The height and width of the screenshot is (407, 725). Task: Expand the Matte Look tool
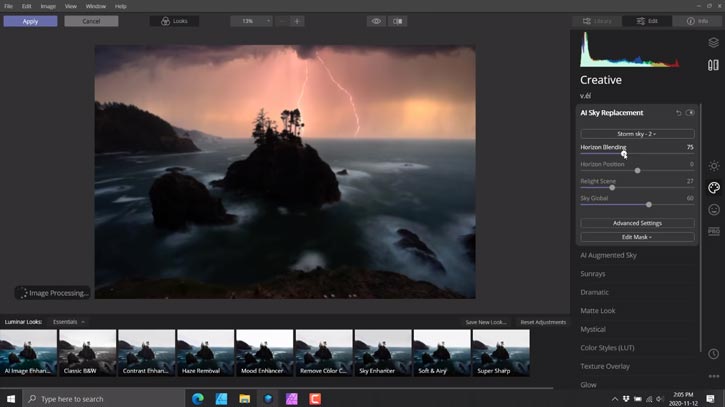point(598,311)
